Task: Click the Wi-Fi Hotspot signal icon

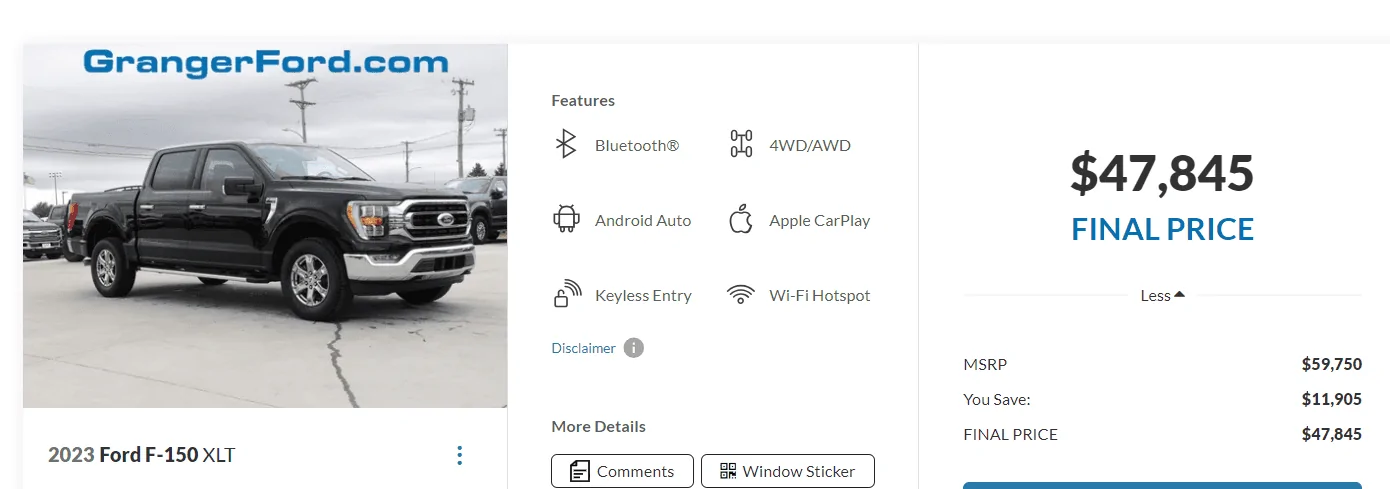Action: (x=741, y=295)
